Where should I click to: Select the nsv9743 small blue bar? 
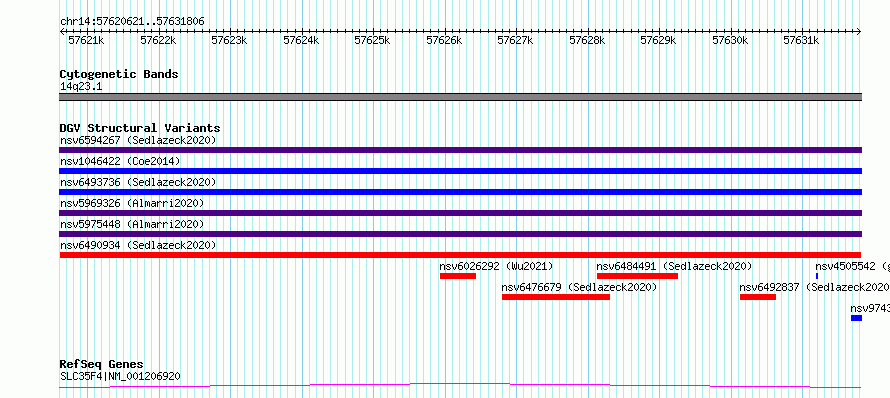click(856, 318)
